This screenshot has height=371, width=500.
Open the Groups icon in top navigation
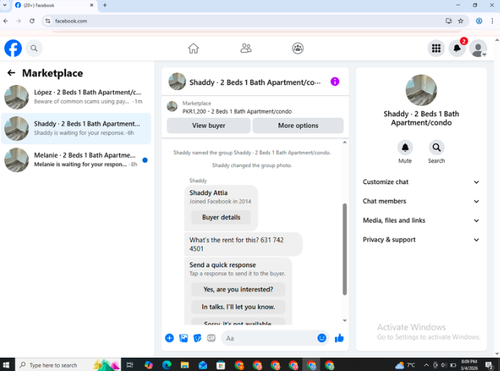point(298,48)
